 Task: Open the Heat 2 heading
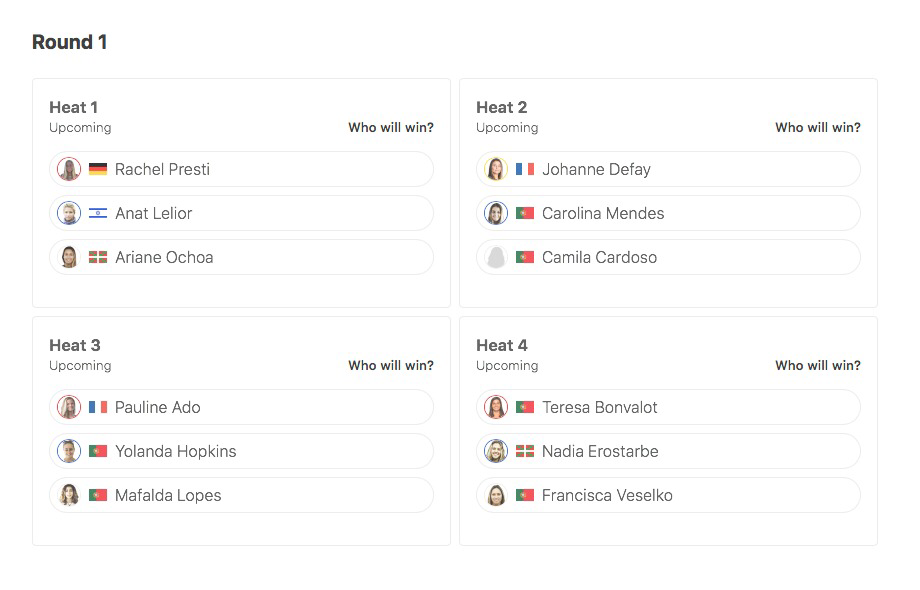tap(502, 108)
